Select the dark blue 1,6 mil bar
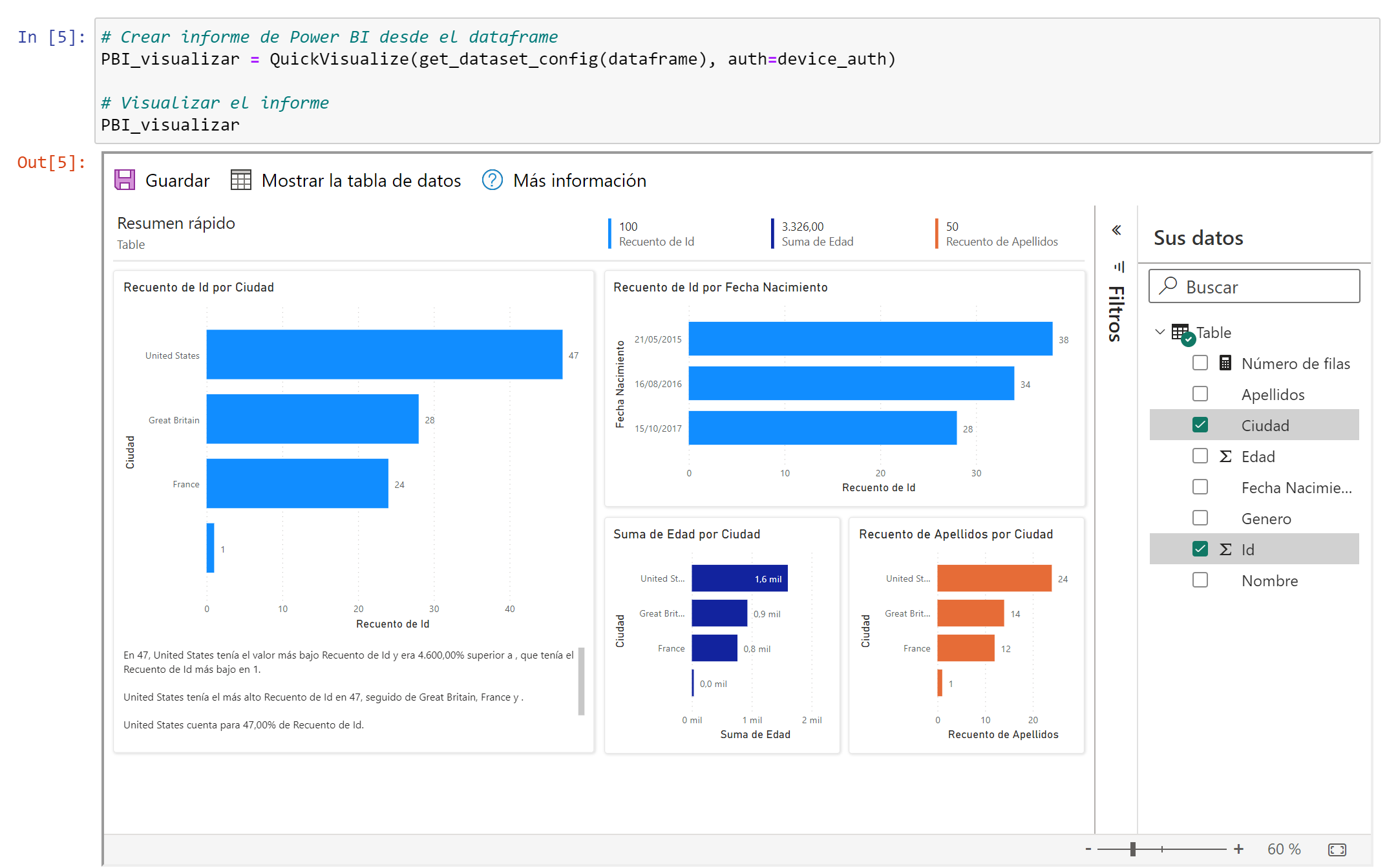The width and height of the screenshot is (1387, 868). [x=740, y=578]
